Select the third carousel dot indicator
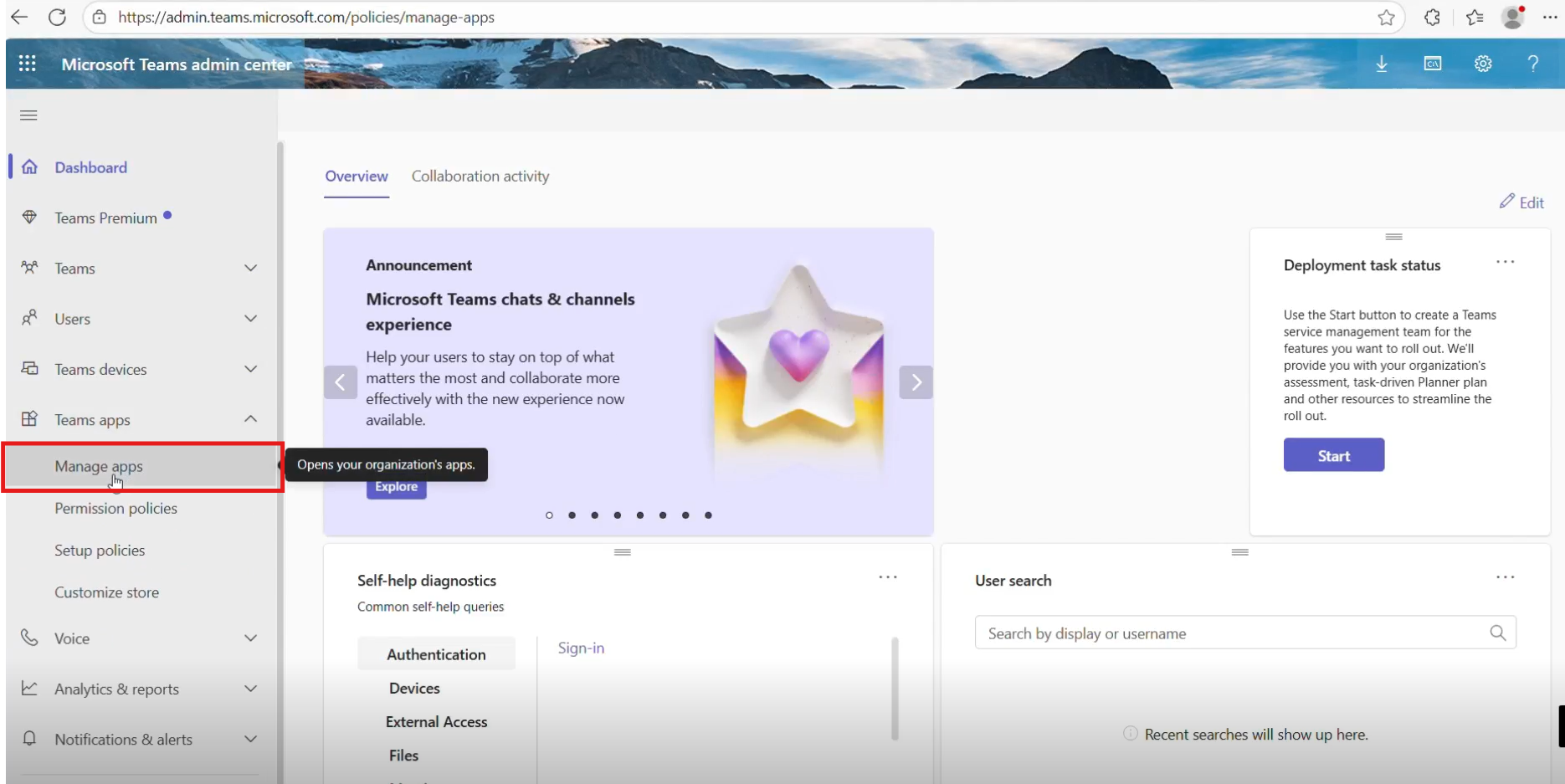 [594, 515]
